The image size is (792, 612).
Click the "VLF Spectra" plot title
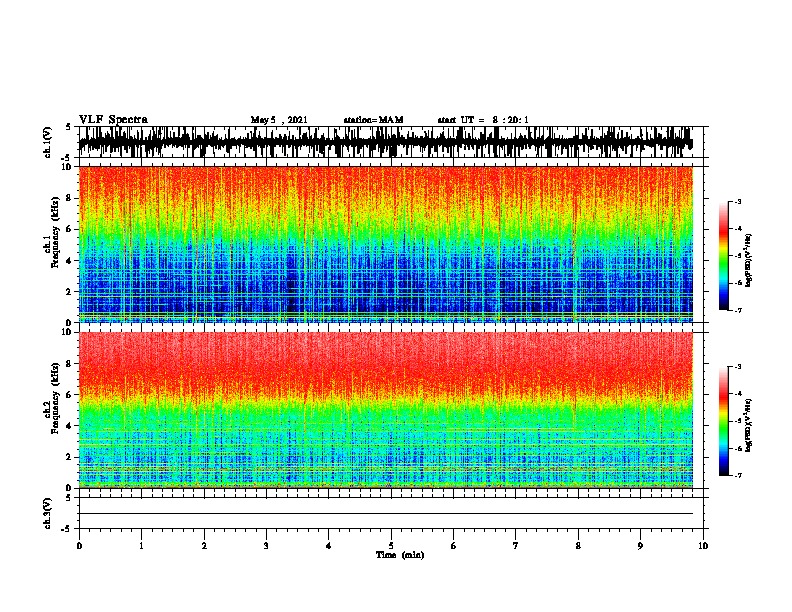(x=113, y=120)
